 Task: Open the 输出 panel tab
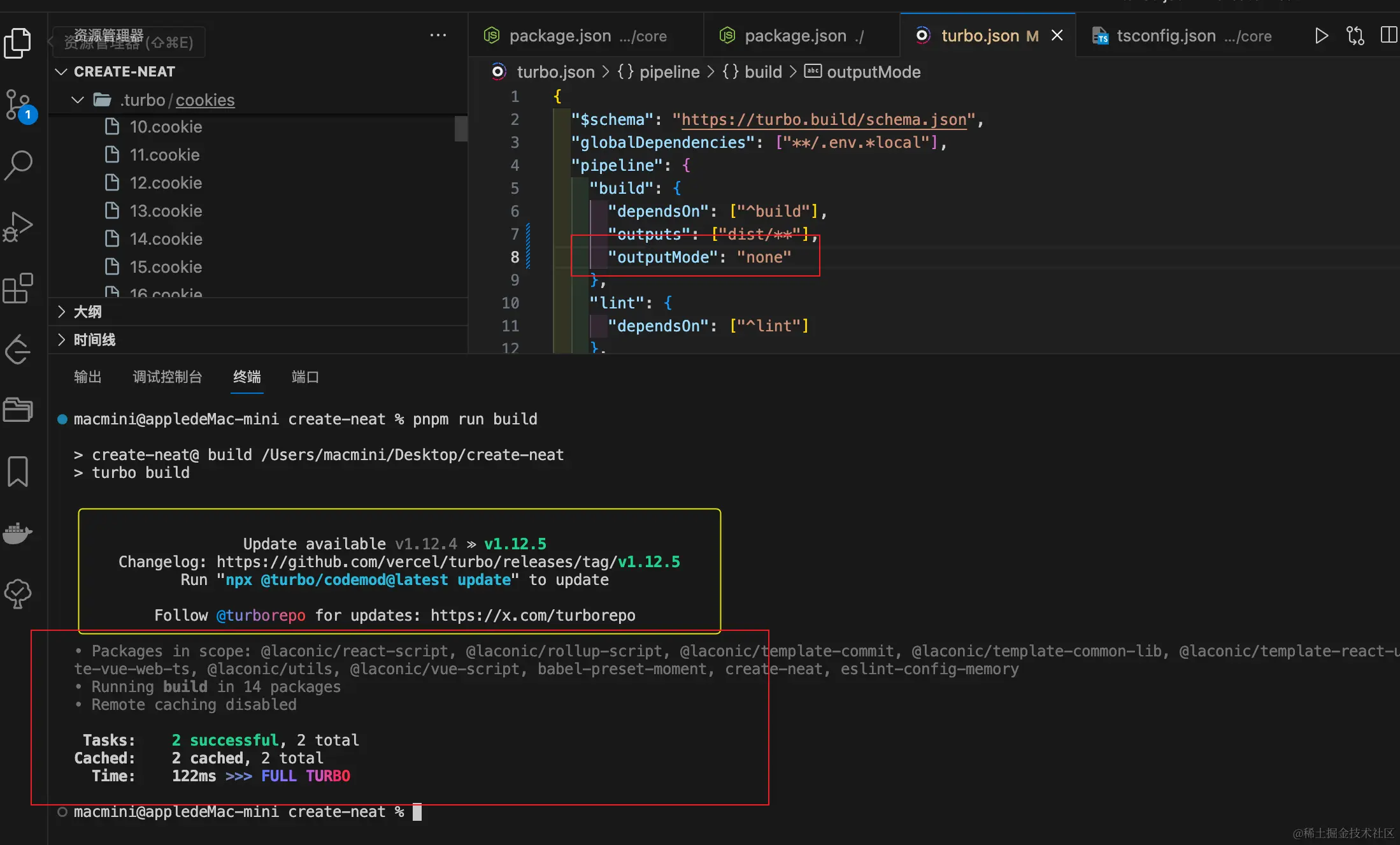point(88,377)
